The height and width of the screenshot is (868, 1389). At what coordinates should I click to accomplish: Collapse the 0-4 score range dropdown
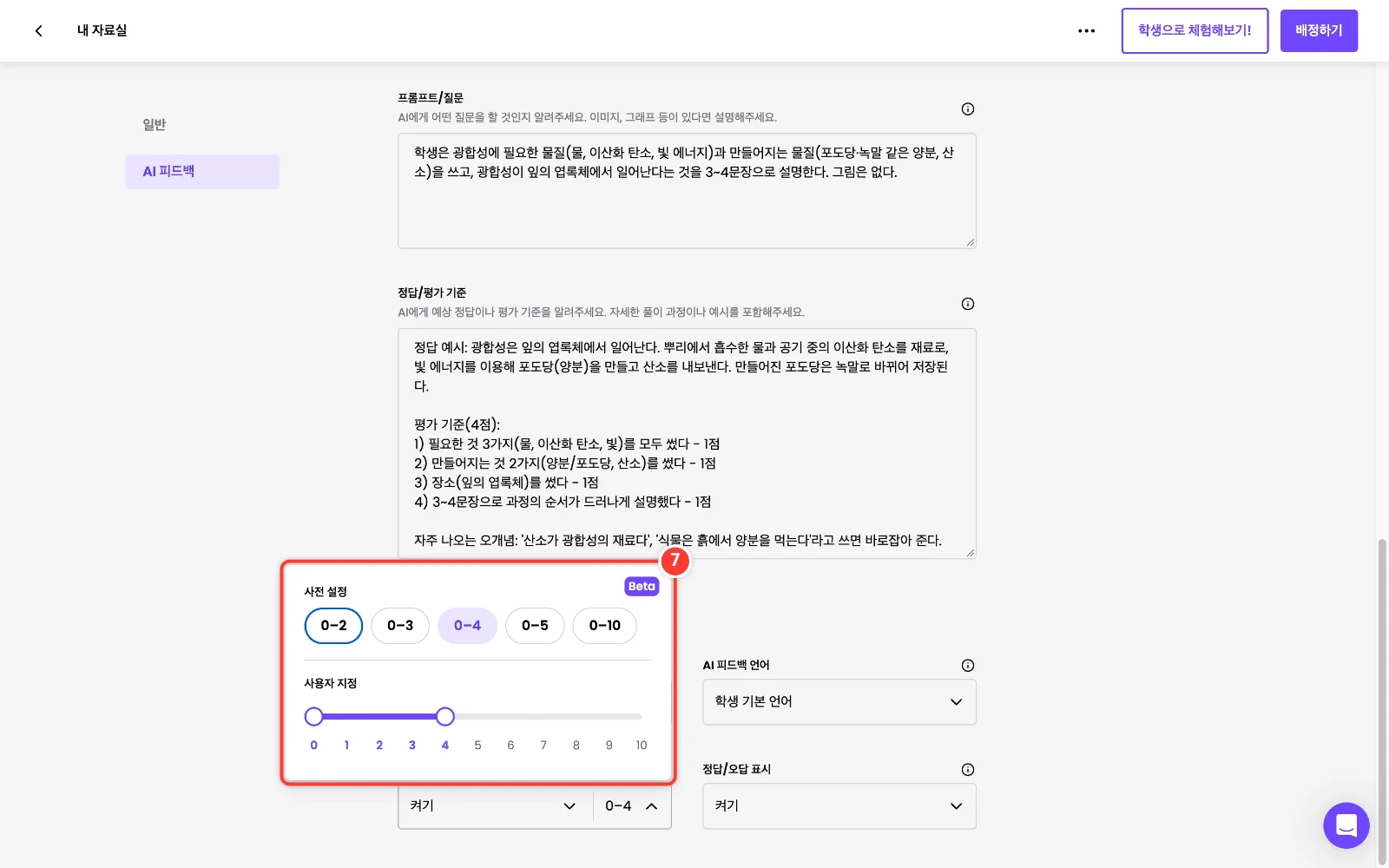coord(632,806)
